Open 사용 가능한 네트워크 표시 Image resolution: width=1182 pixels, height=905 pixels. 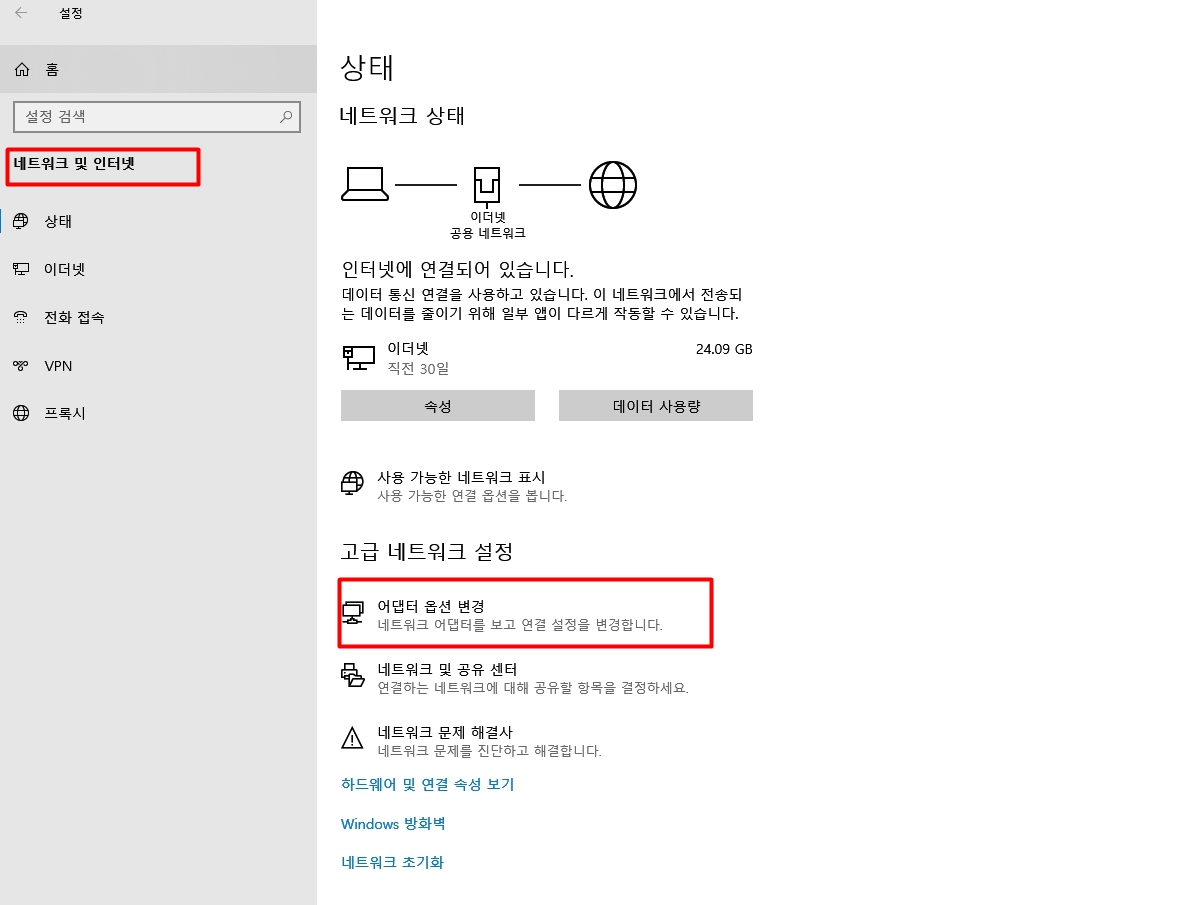tap(455, 486)
